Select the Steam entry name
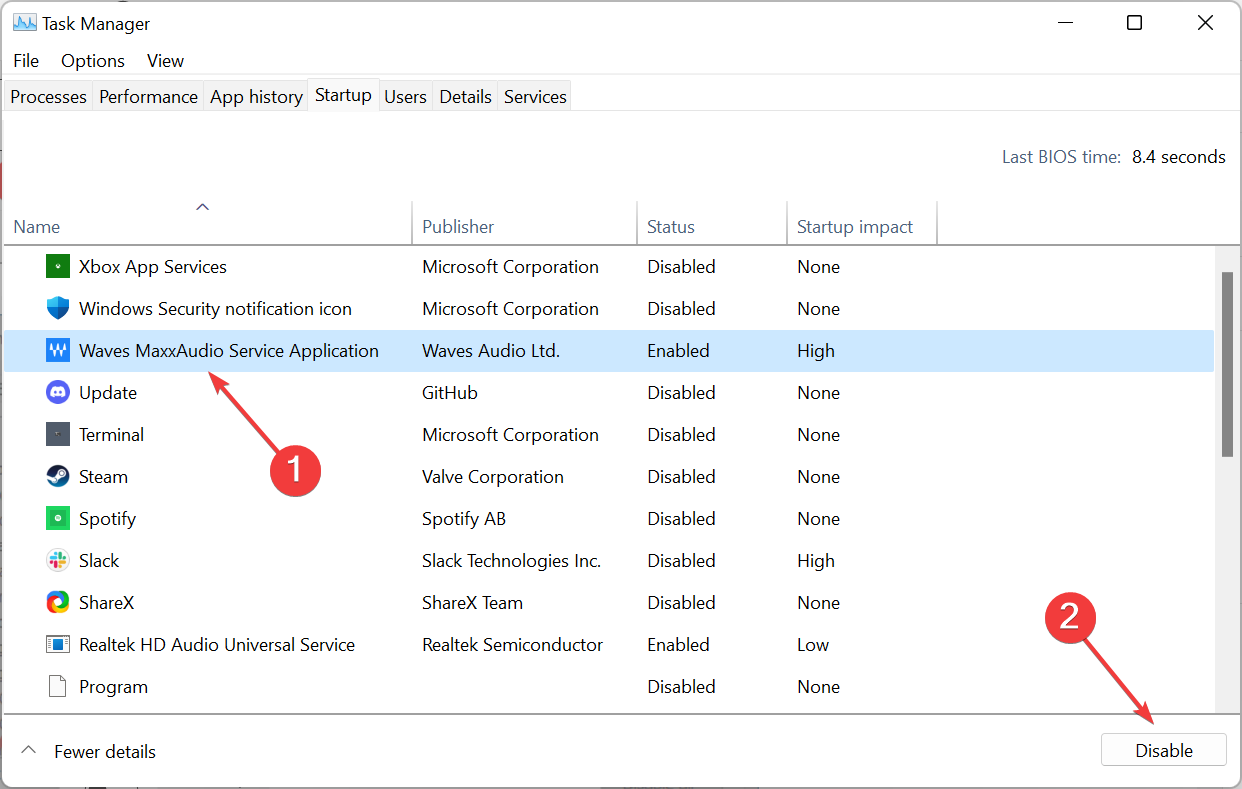The image size is (1242, 789). coord(103,477)
